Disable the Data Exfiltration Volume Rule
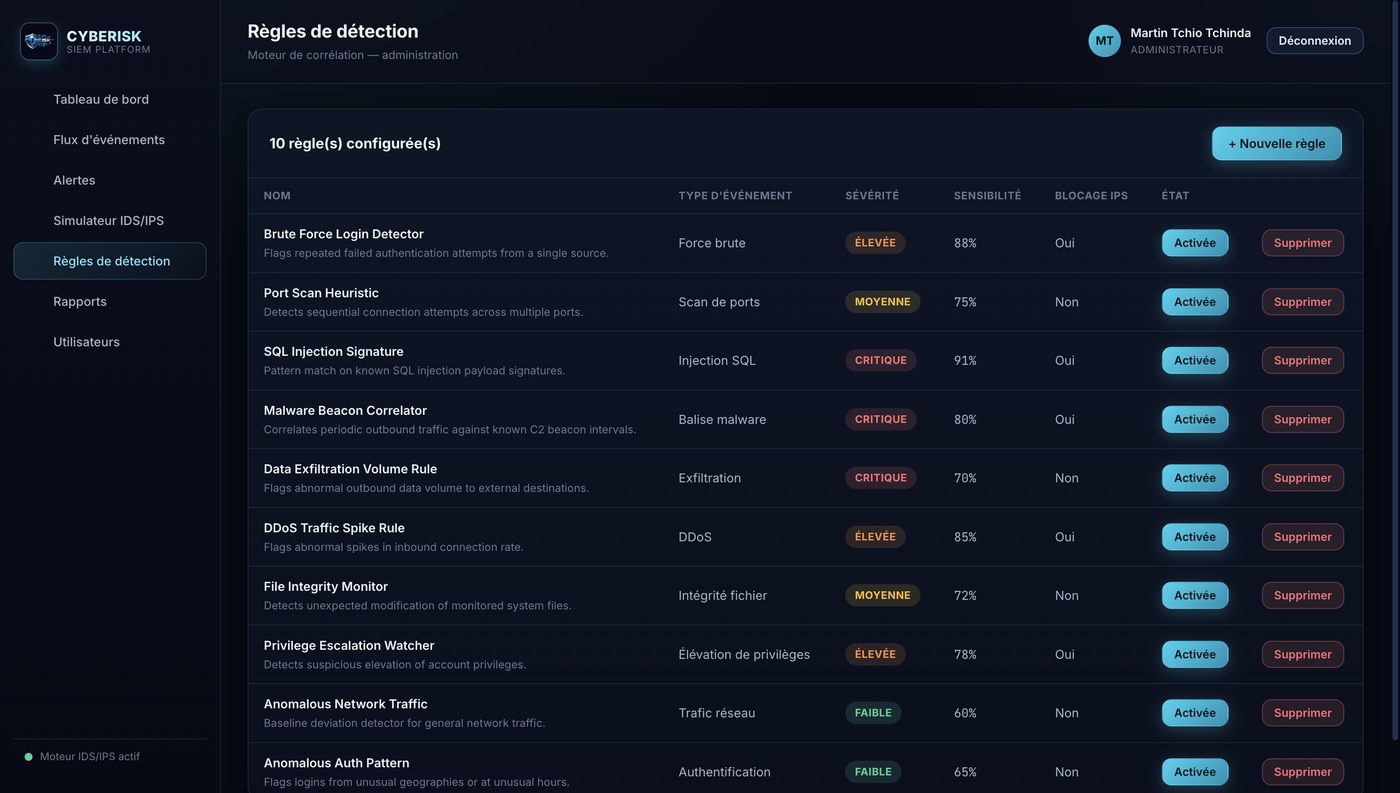Screen dimensions: 1400x793 (1195, 478)
